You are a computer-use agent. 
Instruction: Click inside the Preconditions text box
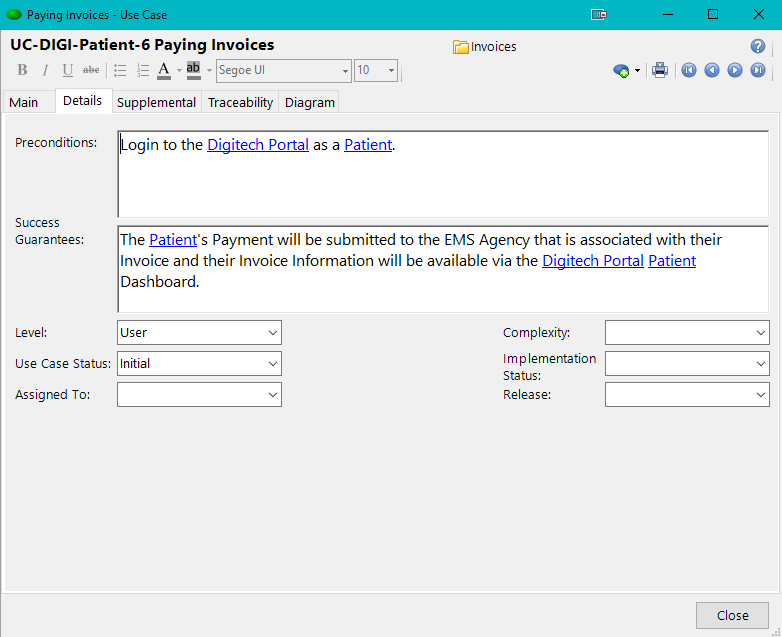tap(443, 175)
